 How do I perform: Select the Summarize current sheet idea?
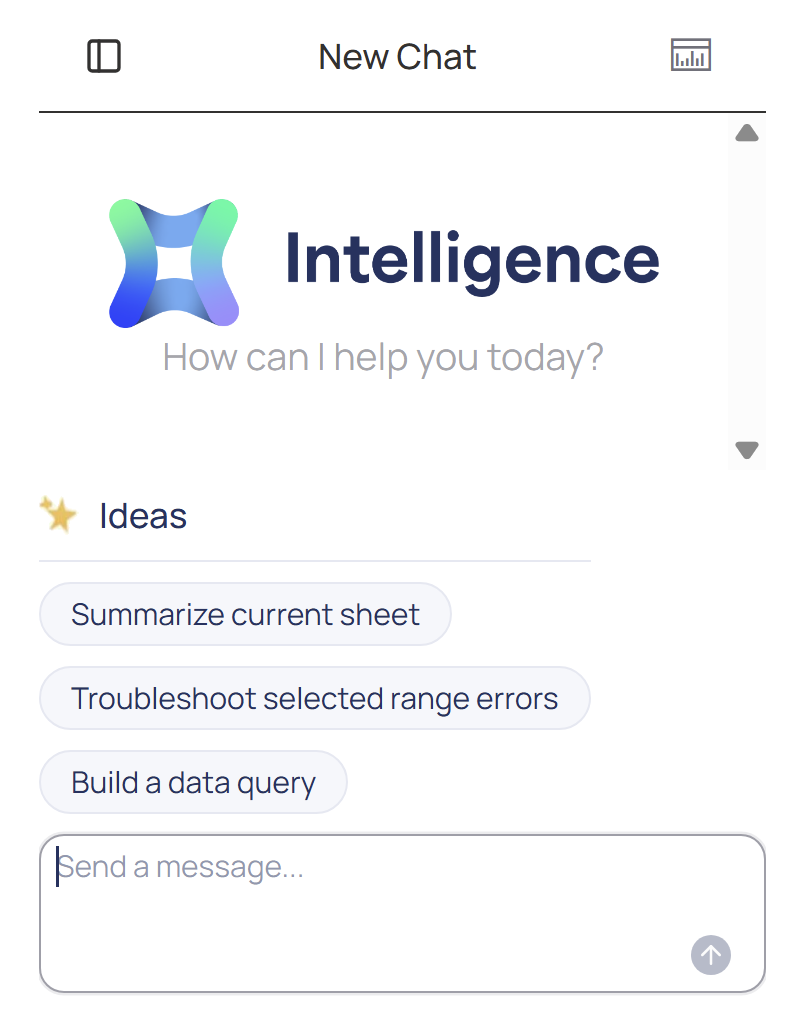tap(245, 614)
